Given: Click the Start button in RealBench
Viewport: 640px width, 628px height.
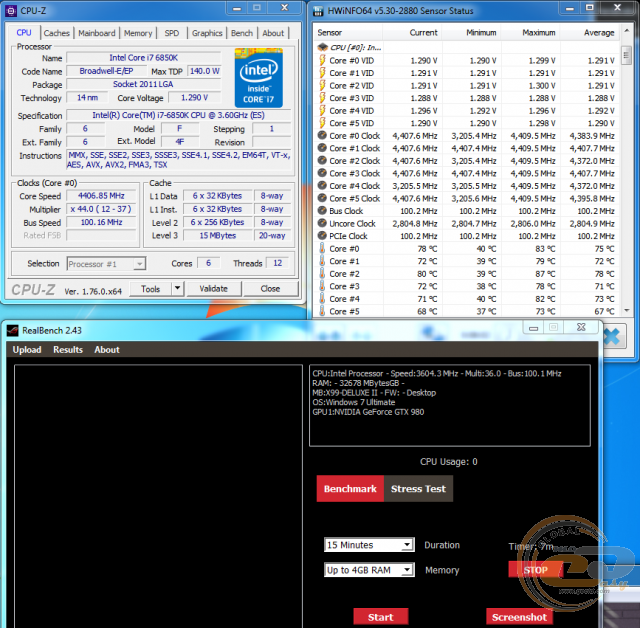Looking at the screenshot, I should point(380,617).
